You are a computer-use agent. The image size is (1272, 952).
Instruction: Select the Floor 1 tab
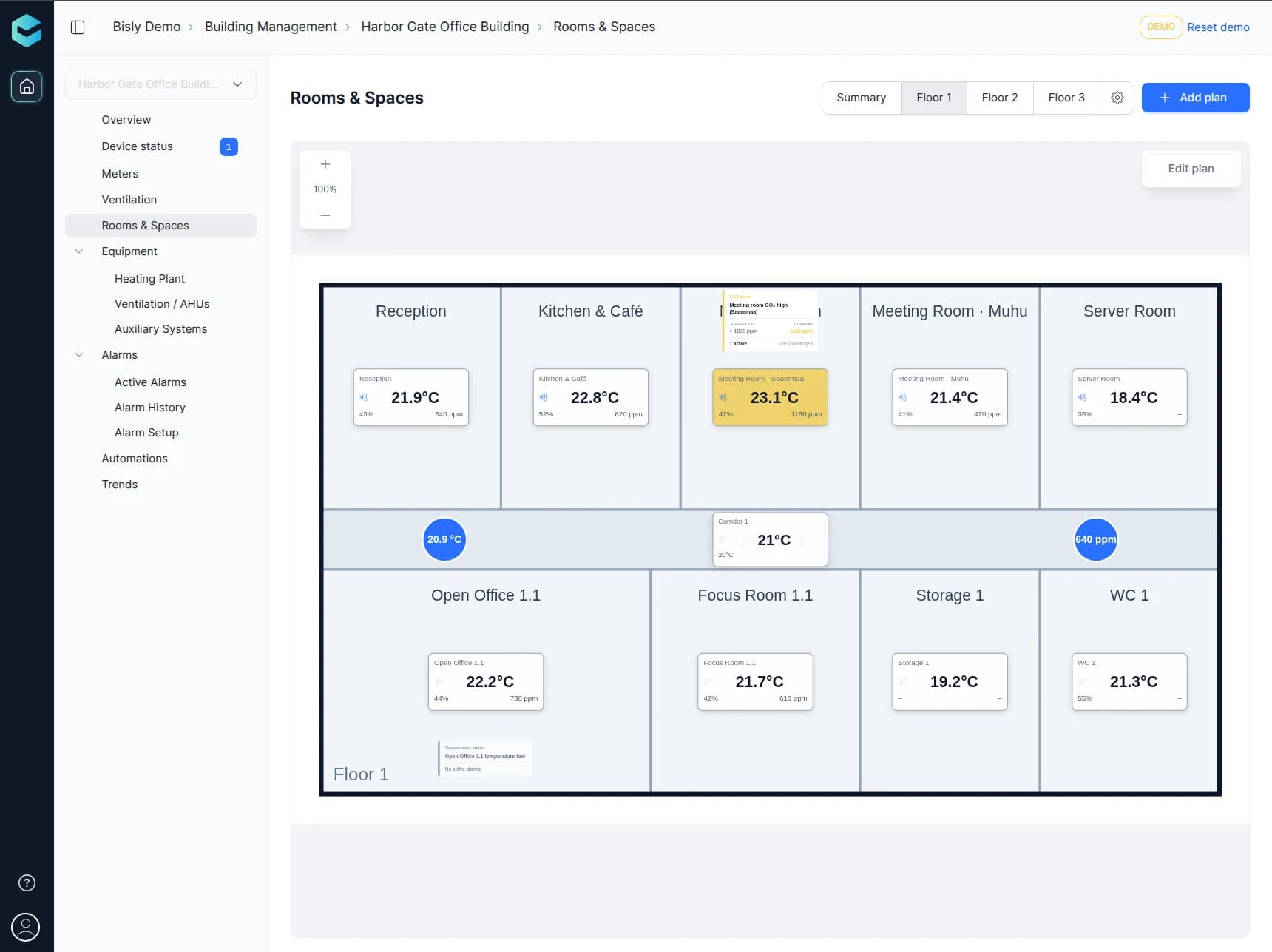934,98
